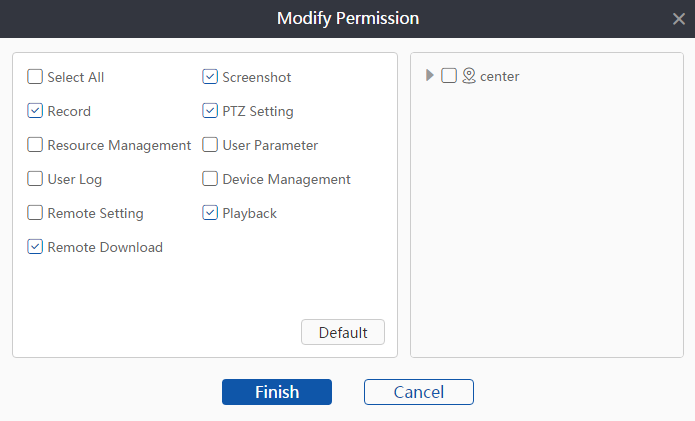This screenshot has height=421, width=695.
Task: Check the User Parameter box
Action: [x=210, y=145]
